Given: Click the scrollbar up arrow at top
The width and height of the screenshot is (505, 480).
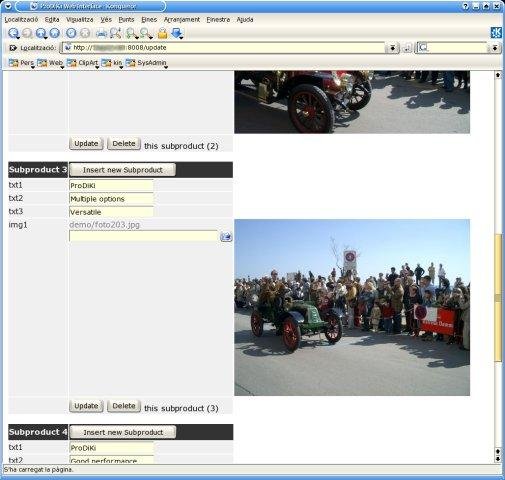Looking at the screenshot, I should [x=498, y=75].
